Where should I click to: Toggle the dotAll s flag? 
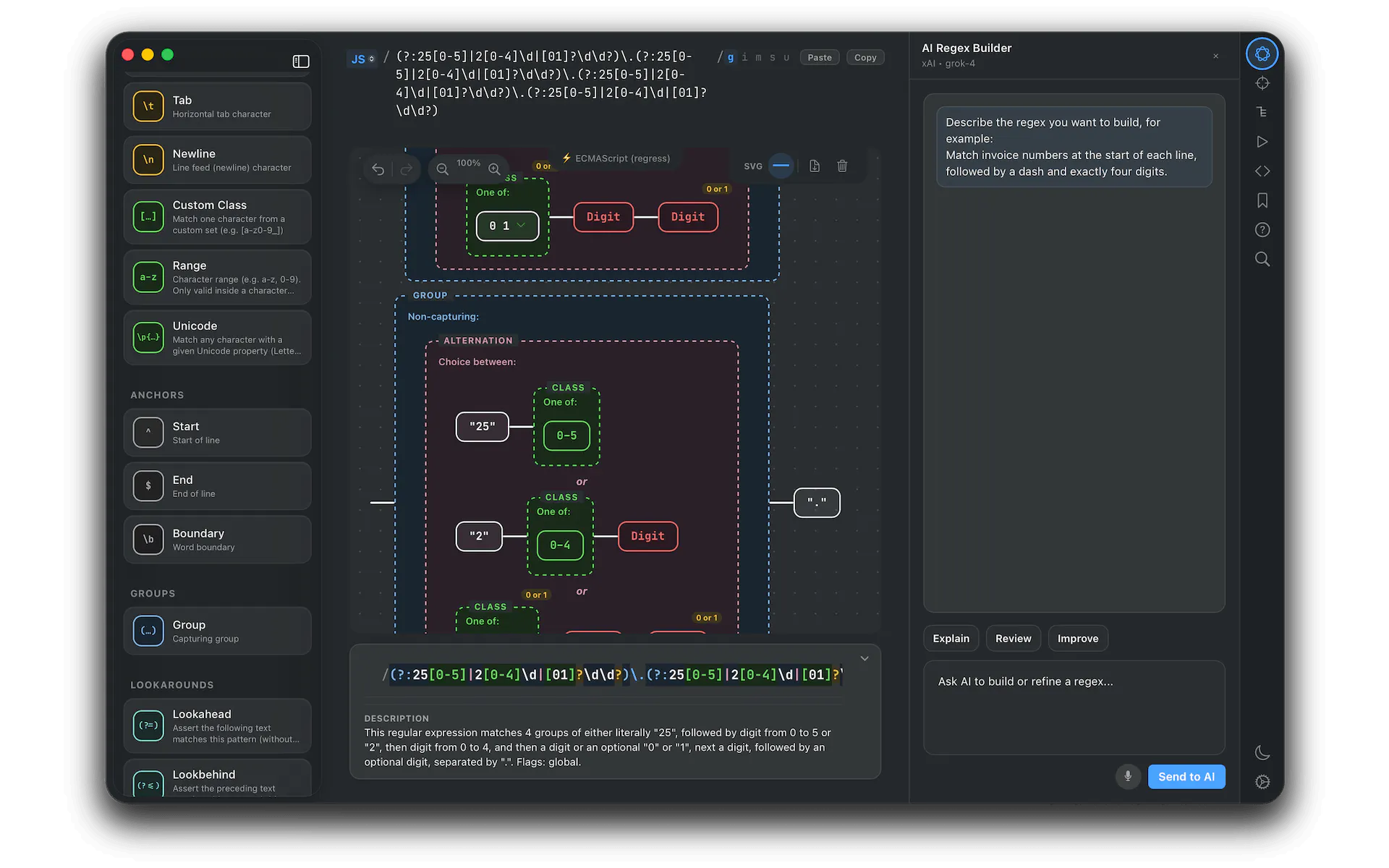773,58
